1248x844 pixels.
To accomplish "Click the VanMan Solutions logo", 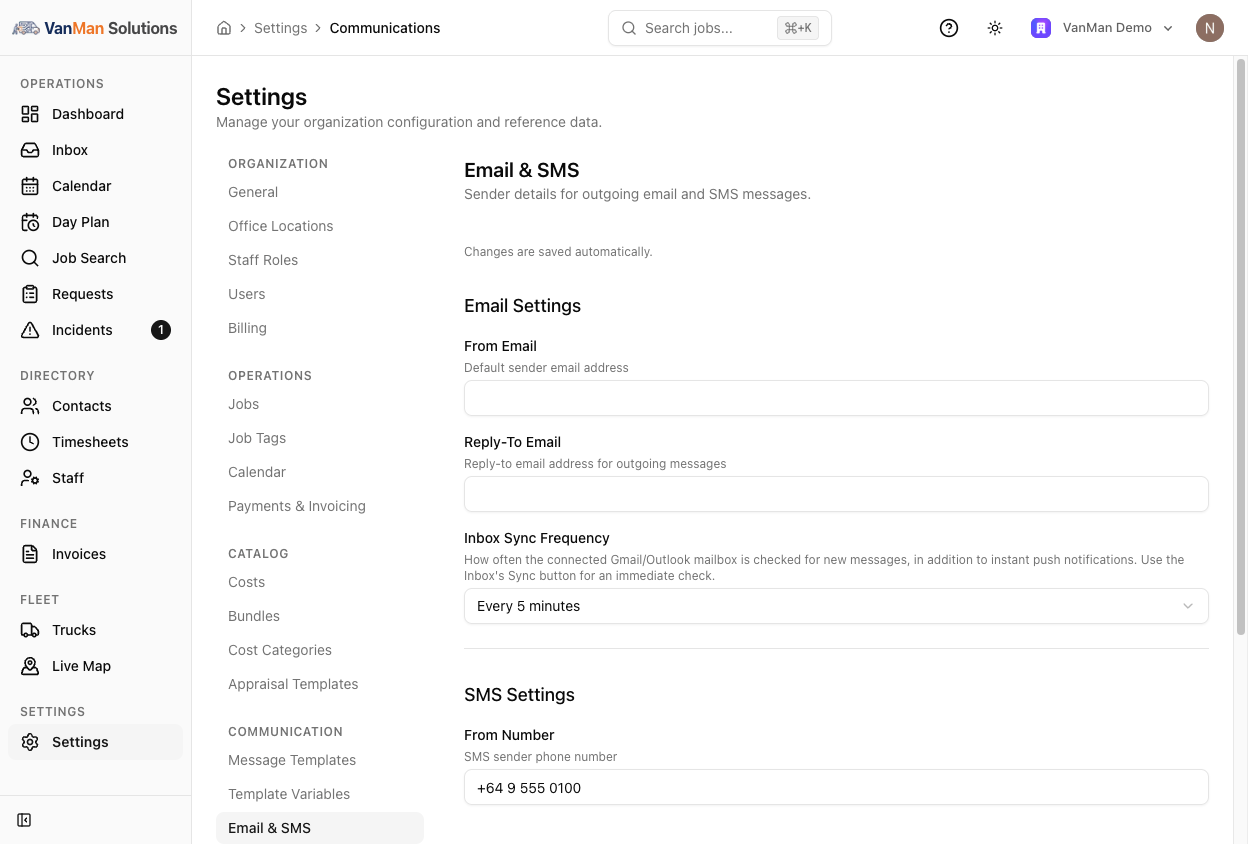I will [x=95, y=28].
